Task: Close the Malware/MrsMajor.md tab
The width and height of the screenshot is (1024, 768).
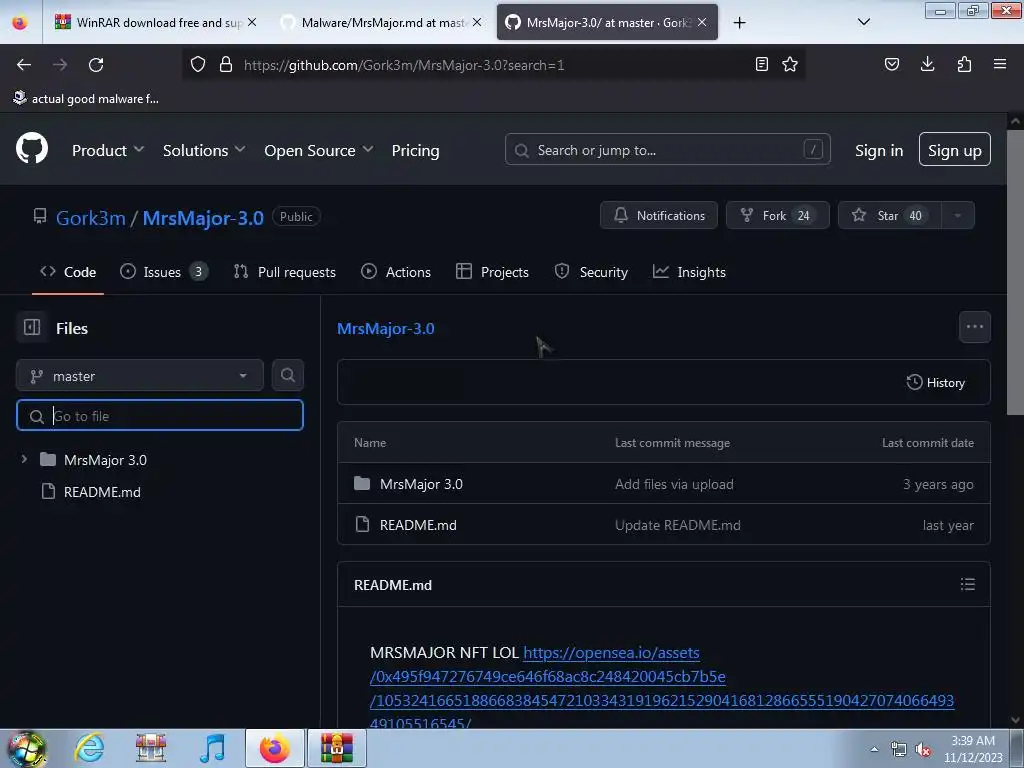Action: [477, 22]
